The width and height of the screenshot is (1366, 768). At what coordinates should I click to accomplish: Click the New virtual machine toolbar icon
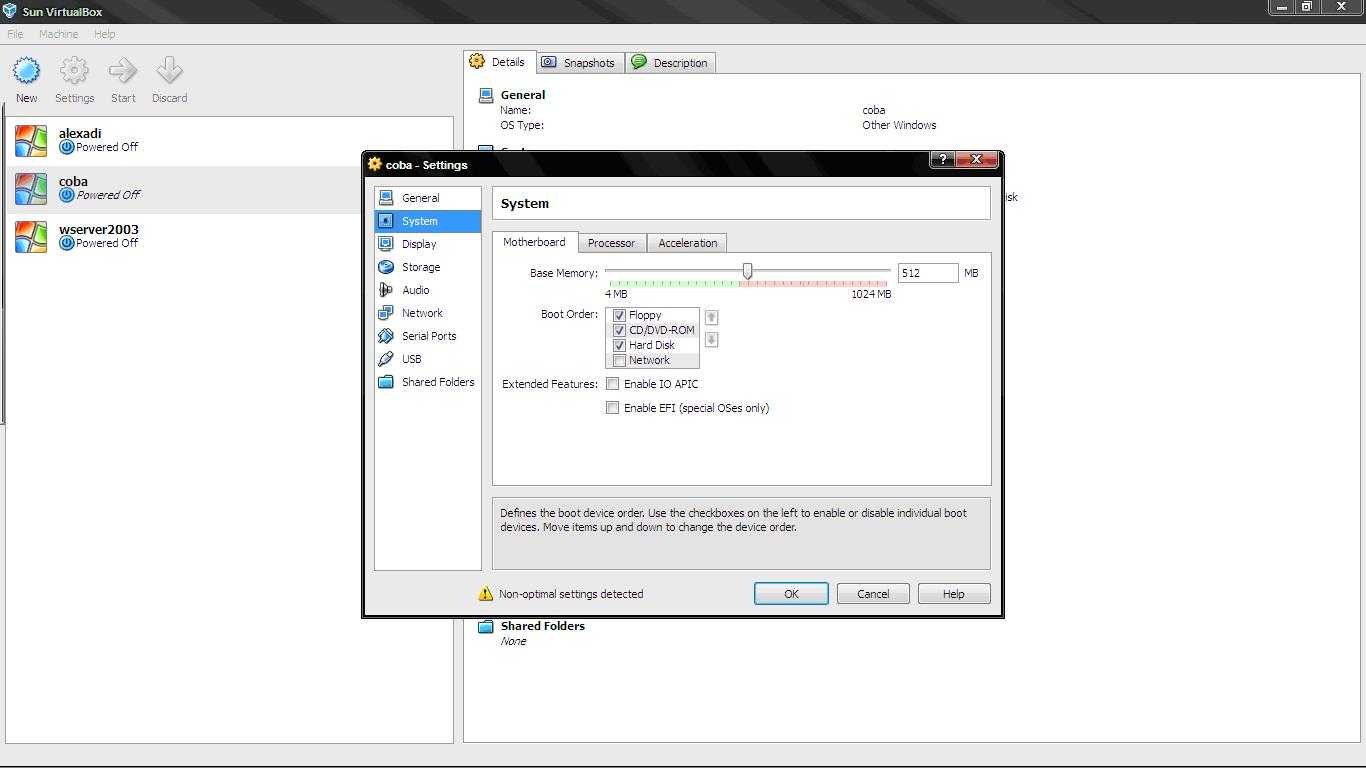tap(27, 71)
